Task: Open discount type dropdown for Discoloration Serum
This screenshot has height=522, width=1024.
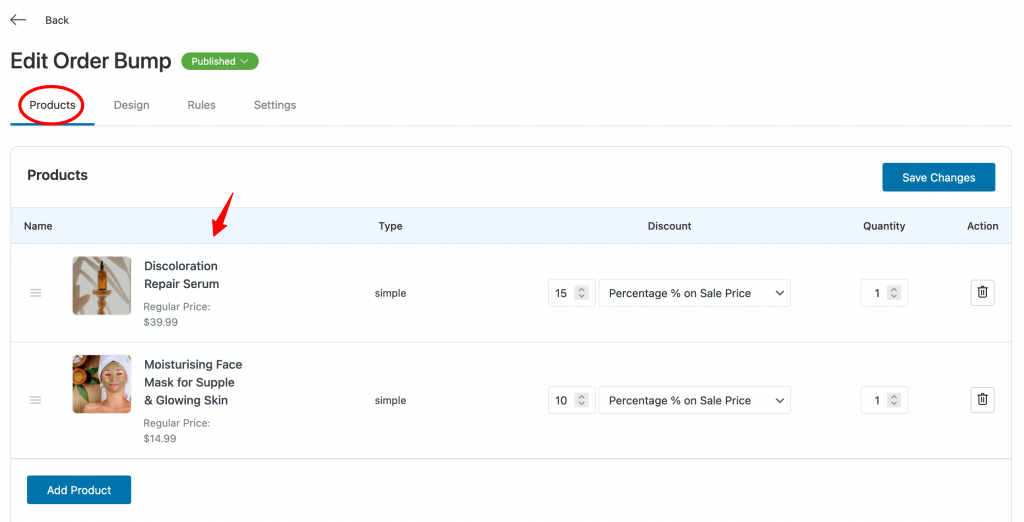Action: click(x=695, y=293)
